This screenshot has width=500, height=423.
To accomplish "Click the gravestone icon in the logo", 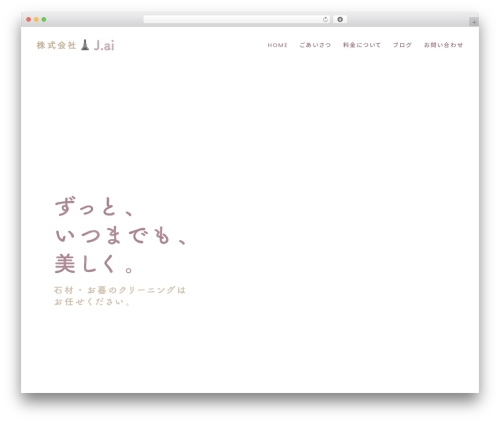I will 85,45.
